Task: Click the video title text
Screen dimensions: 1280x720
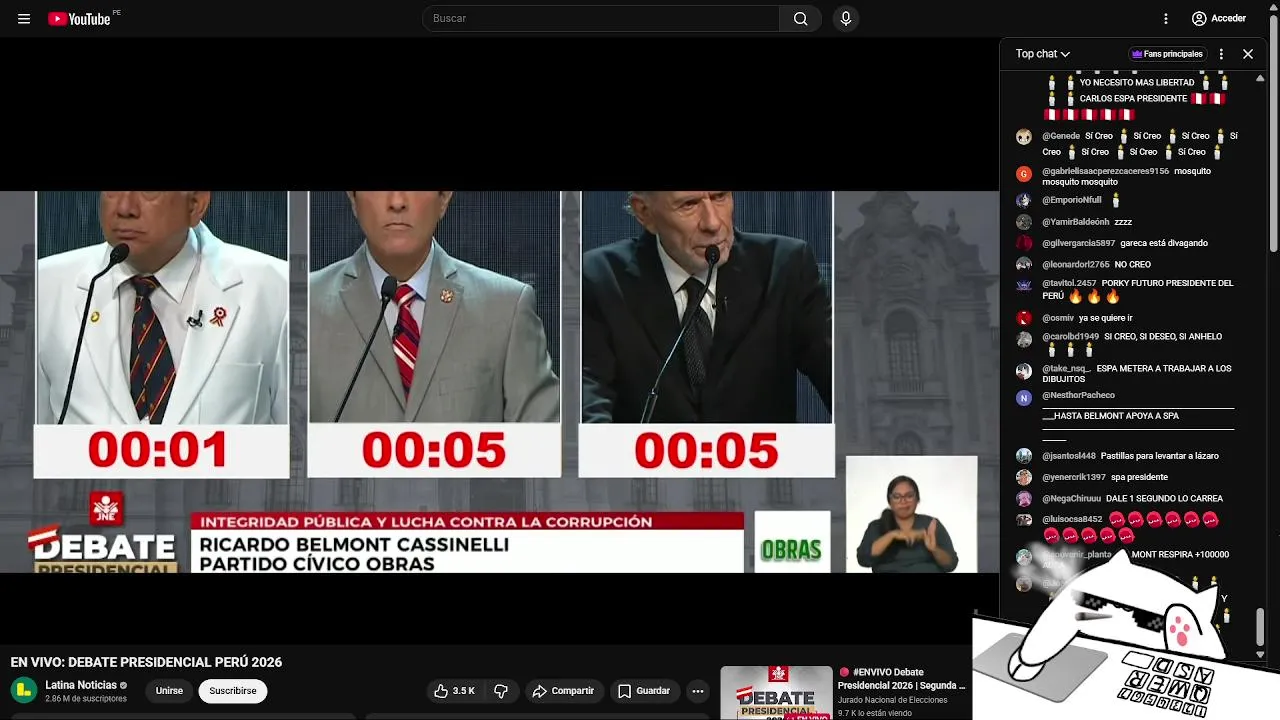Action: point(146,662)
